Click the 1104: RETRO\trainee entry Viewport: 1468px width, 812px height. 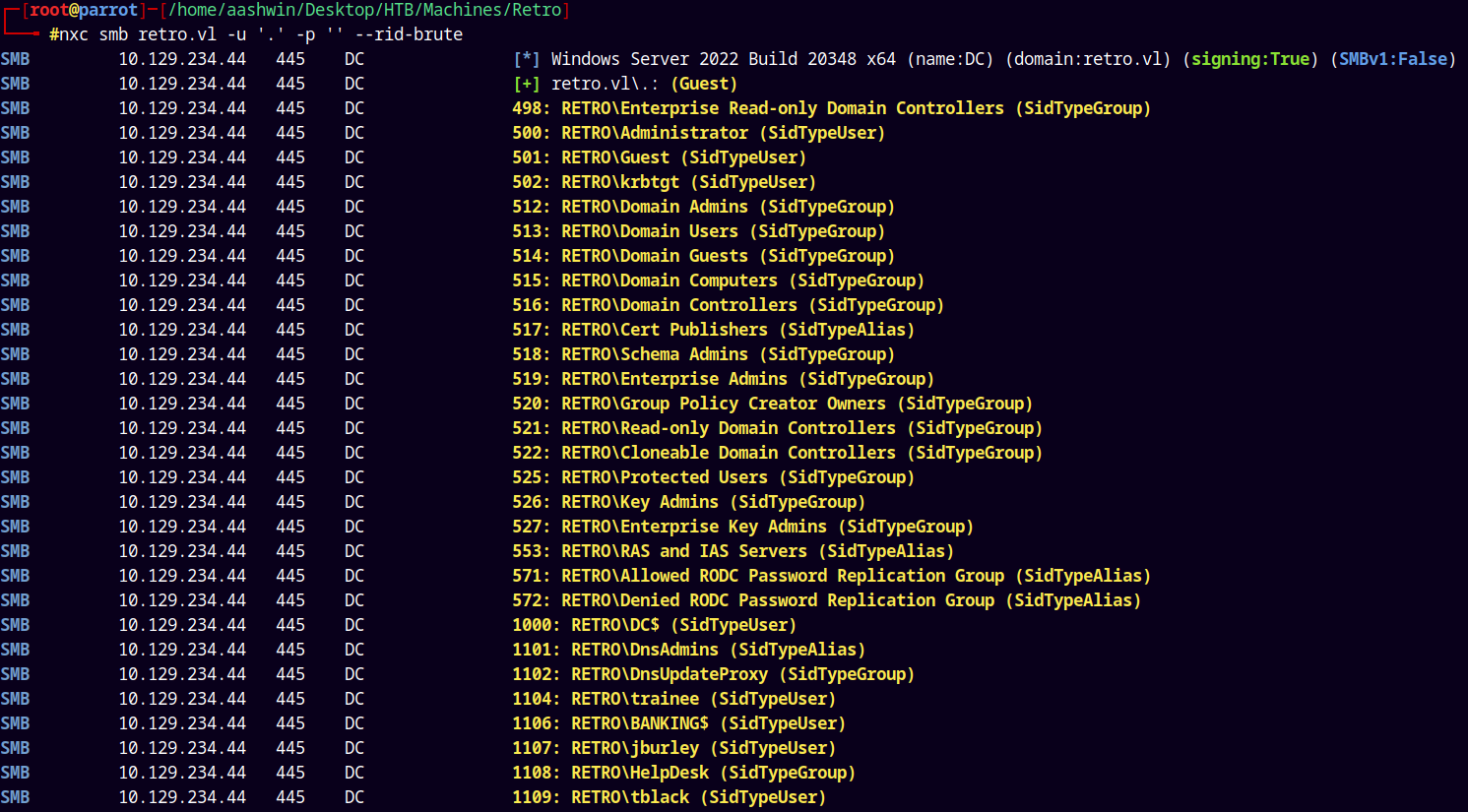(673, 699)
